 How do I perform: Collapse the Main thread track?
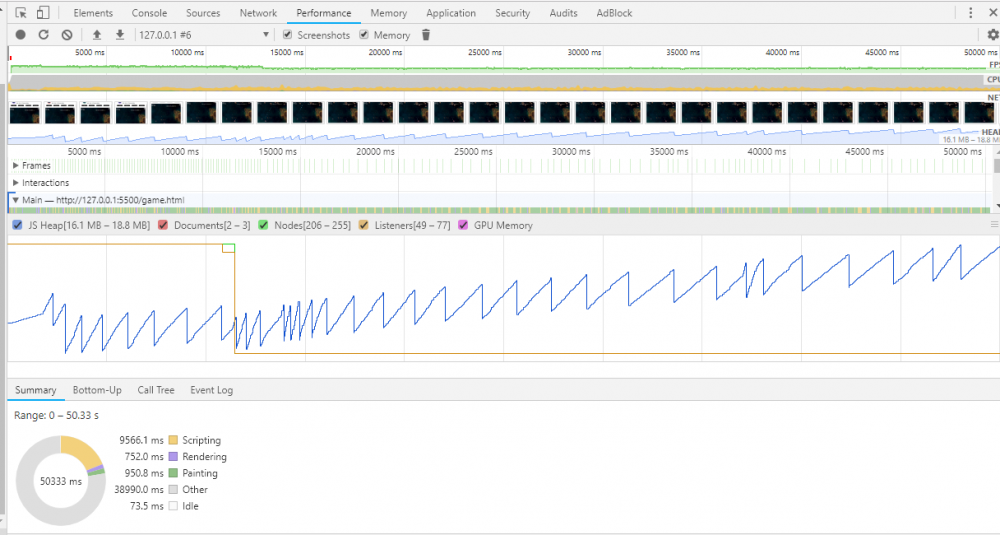(x=16, y=200)
